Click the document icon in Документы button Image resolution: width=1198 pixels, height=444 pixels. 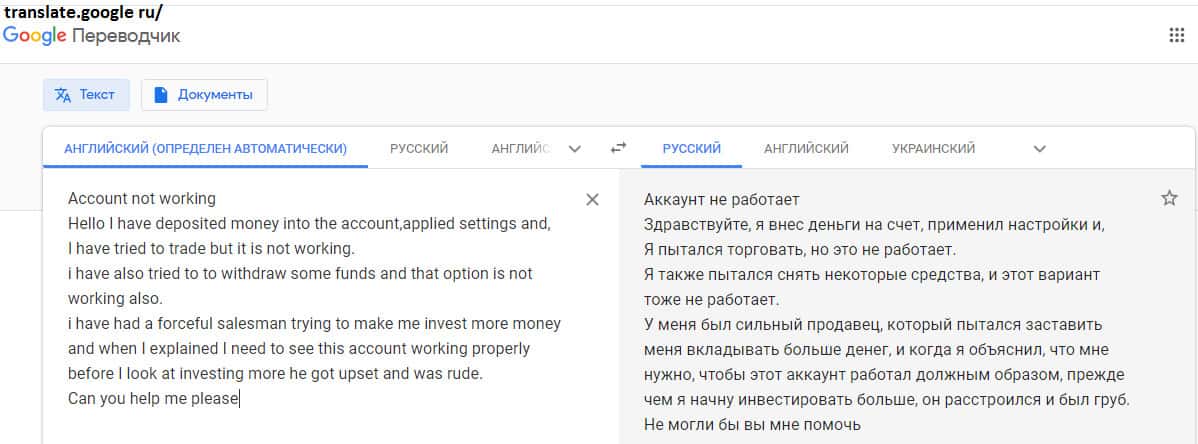pyautogui.click(x=160, y=95)
